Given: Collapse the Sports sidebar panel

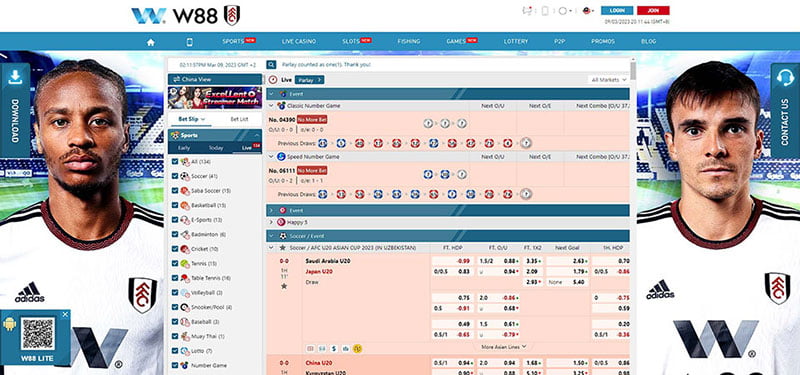Looking at the screenshot, I should (257, 135).
